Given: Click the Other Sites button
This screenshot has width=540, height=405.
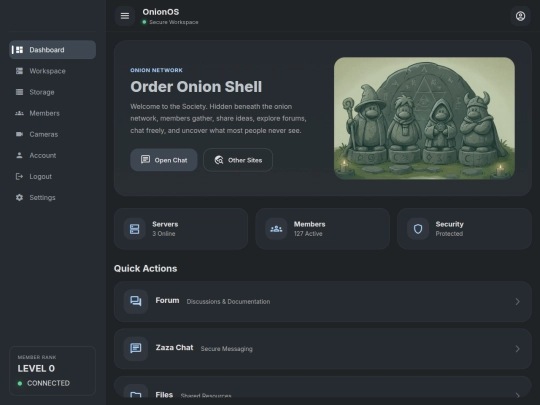Looking at the screenshot, I should (x=238, y=160).
